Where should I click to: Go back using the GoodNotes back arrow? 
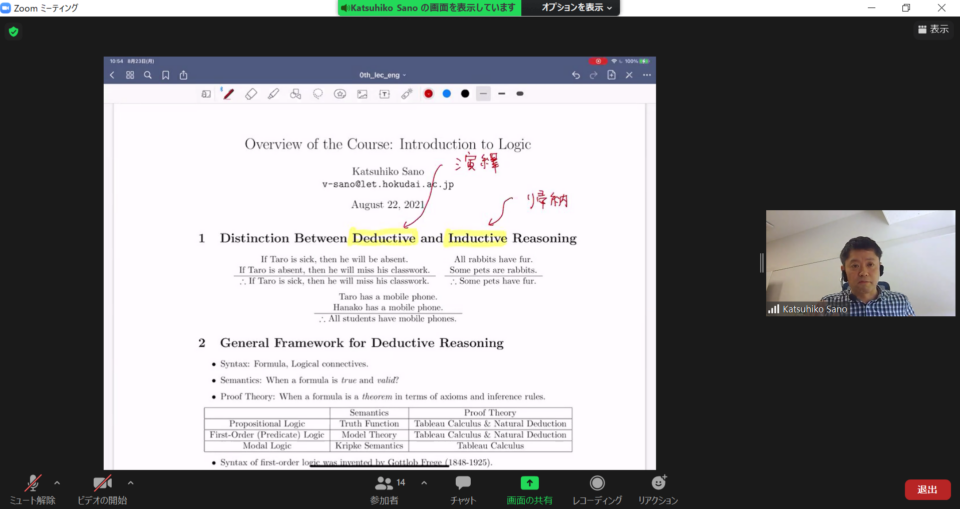click(112, 75)
